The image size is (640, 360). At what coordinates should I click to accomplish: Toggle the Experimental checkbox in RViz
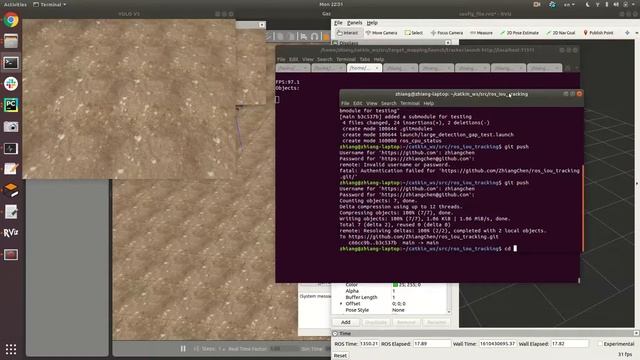(x=600, y=344)
